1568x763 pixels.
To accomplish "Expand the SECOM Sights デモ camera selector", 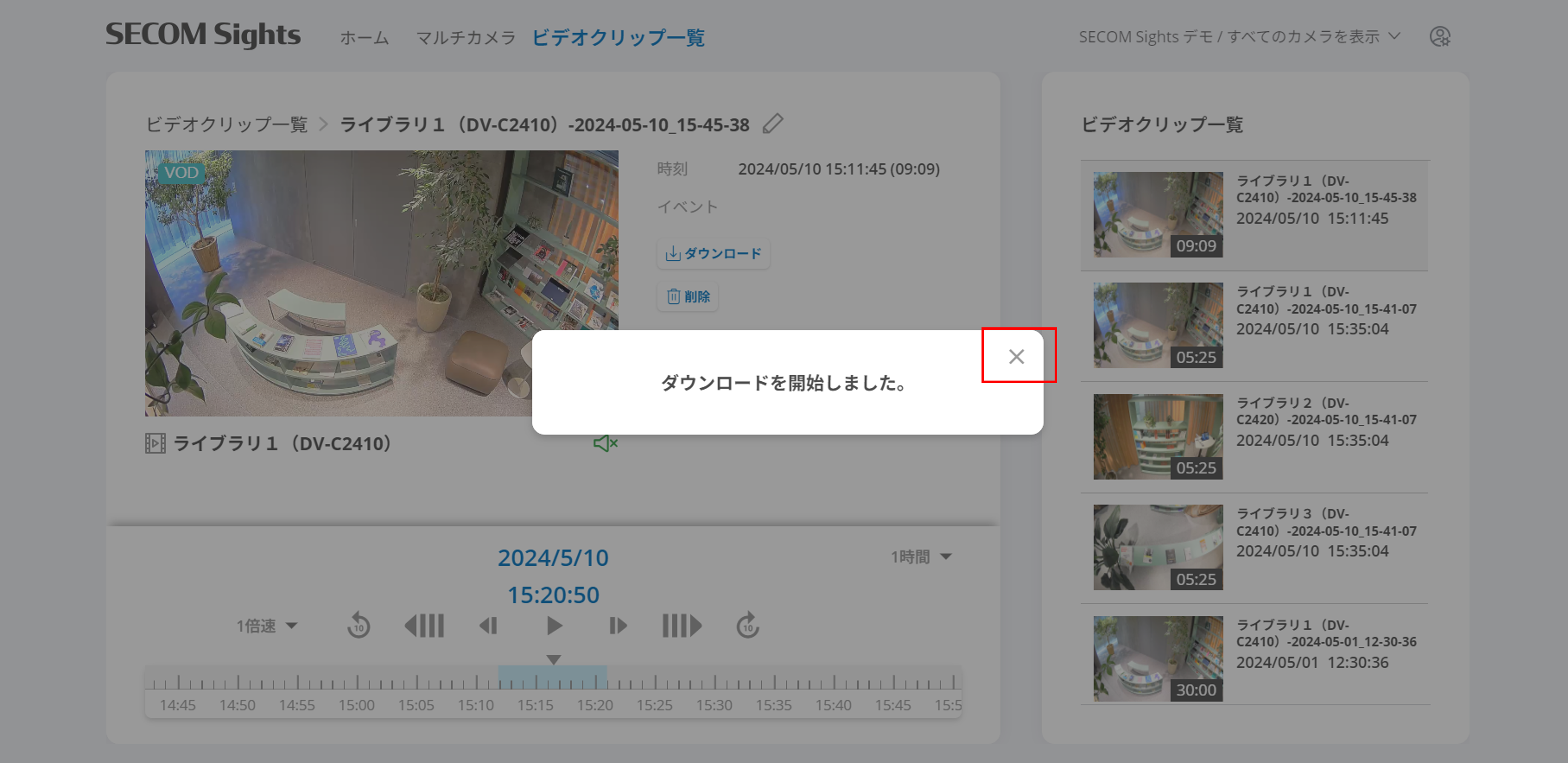I will point(1239,37).
